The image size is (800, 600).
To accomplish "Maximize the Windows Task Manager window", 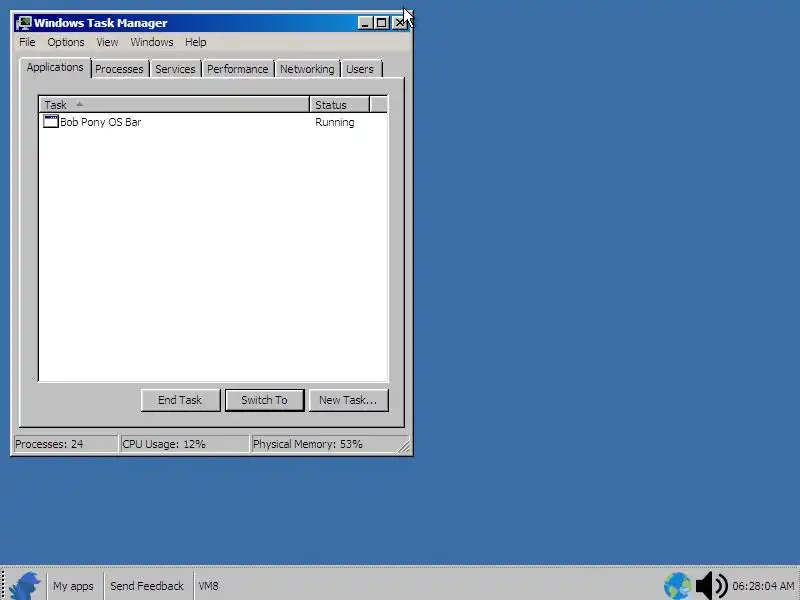I will (381, 23).
